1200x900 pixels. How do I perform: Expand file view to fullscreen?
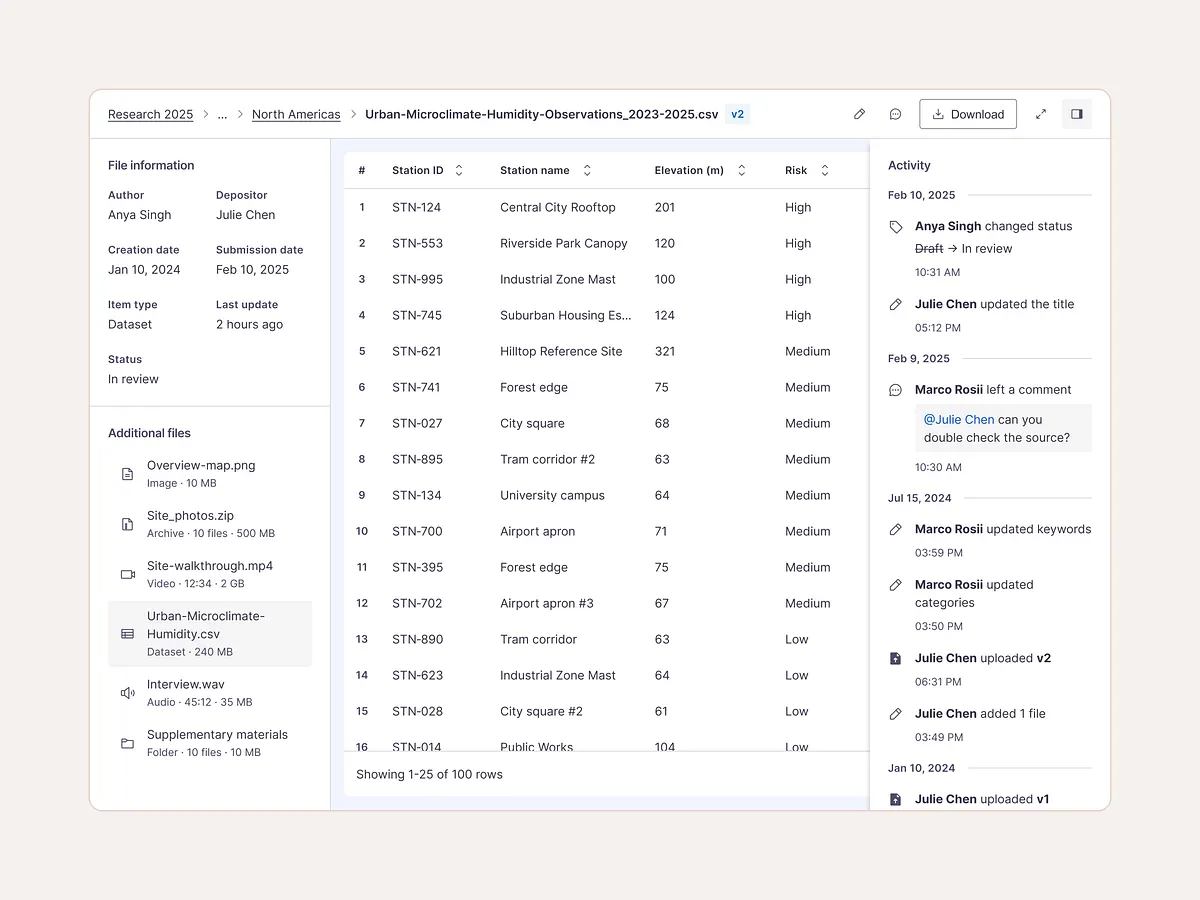coord(1041,114)
